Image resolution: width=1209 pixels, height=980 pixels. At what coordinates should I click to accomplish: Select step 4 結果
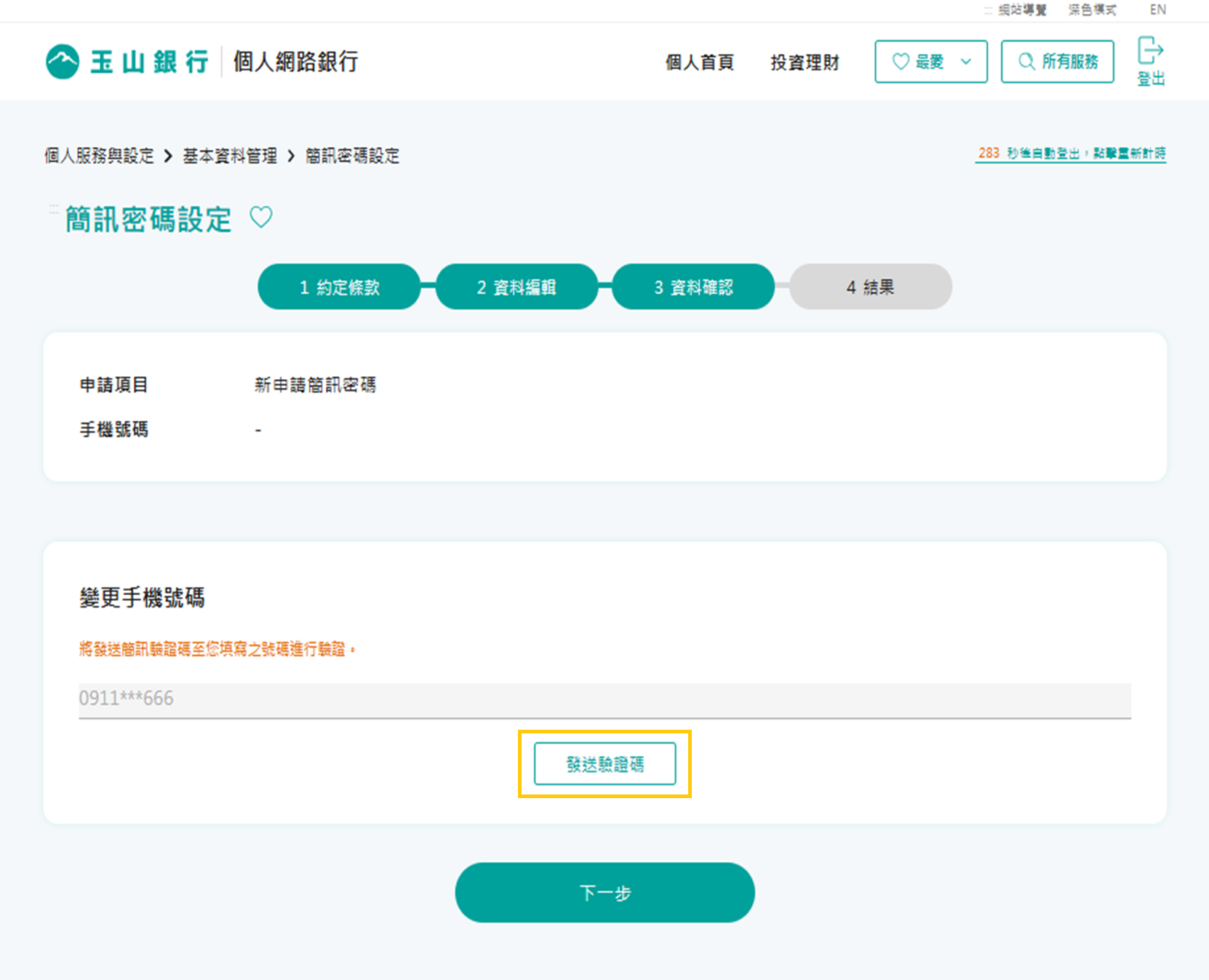871,287
